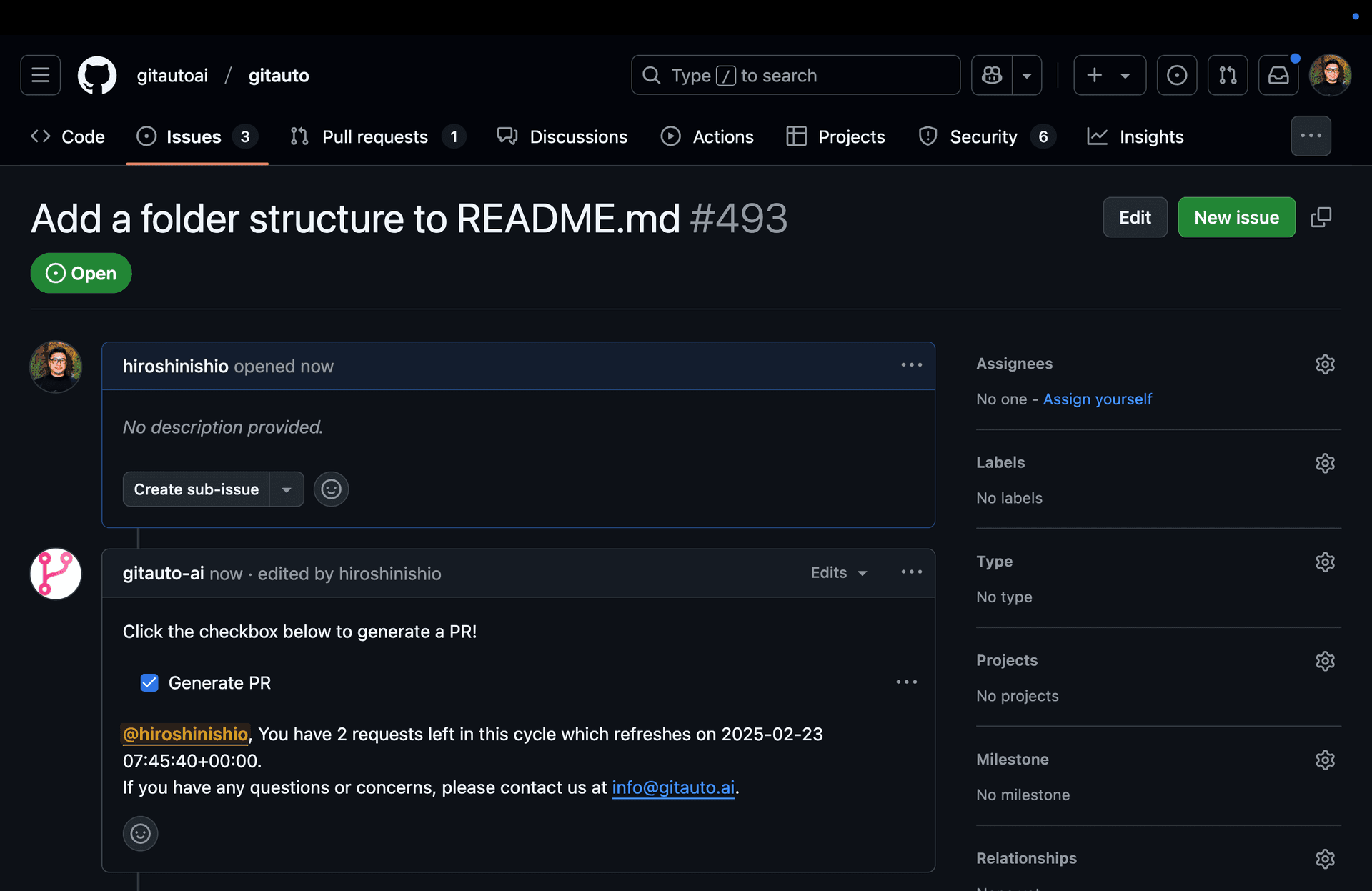Uncheck the Generate PR checkbox
The height and width of the screenshot is (891, 1372).
point(149,682)
